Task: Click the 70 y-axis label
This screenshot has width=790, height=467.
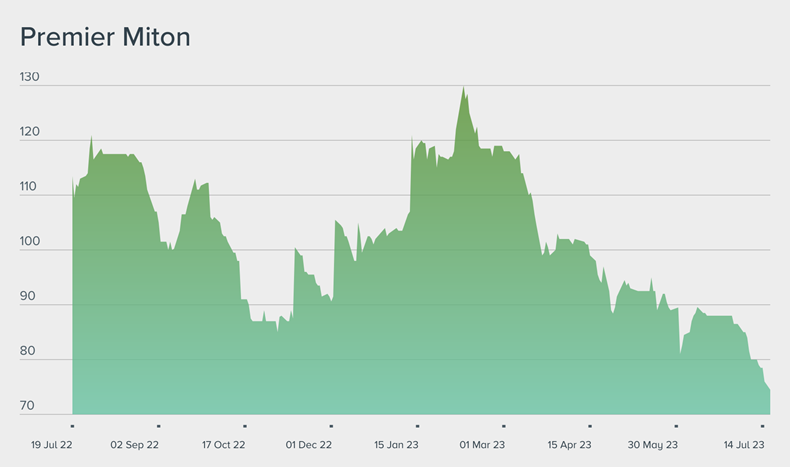Action: point(29,407)
